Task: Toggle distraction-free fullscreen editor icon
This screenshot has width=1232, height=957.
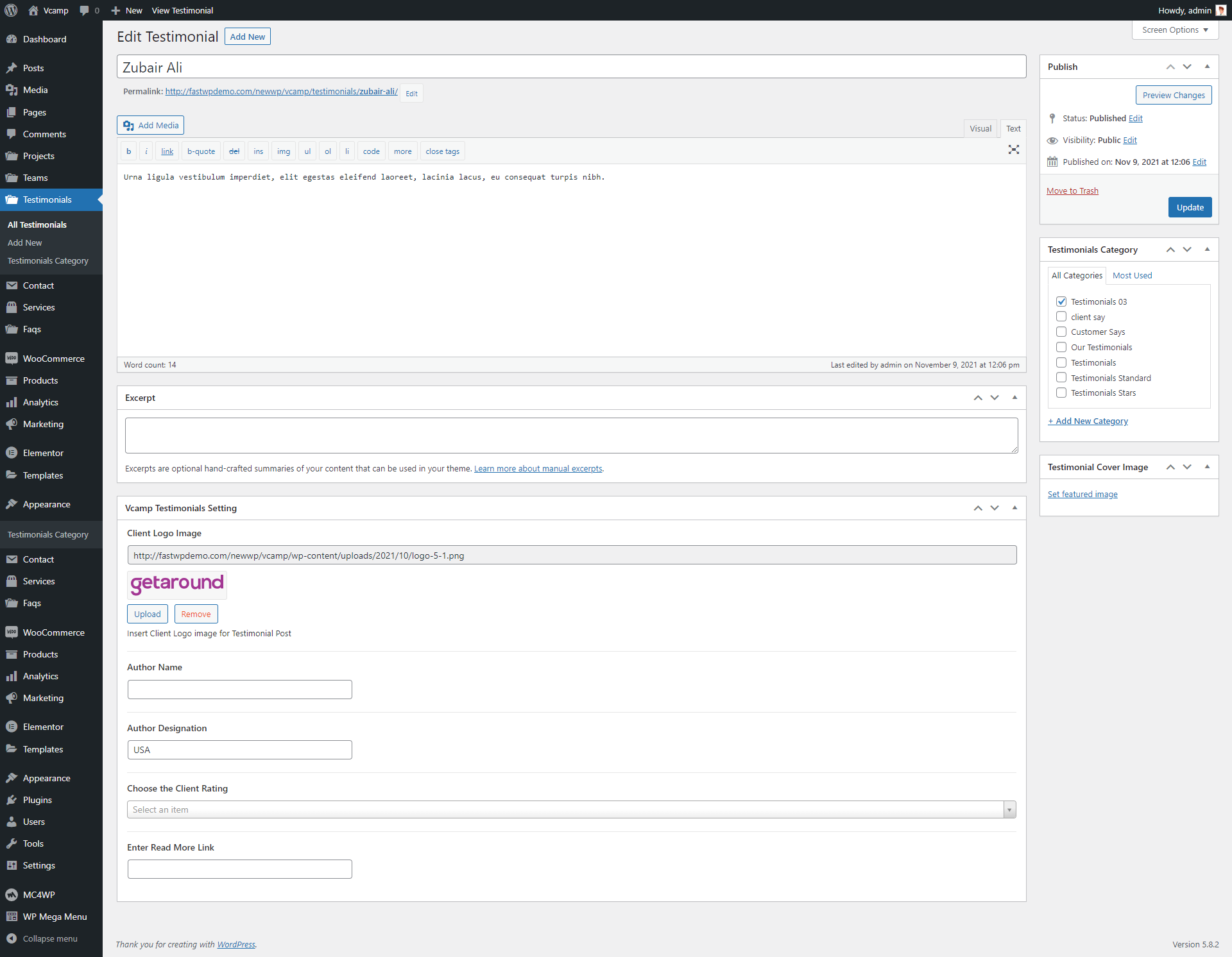Action: pyautogui.click(x=1013, y=149)
